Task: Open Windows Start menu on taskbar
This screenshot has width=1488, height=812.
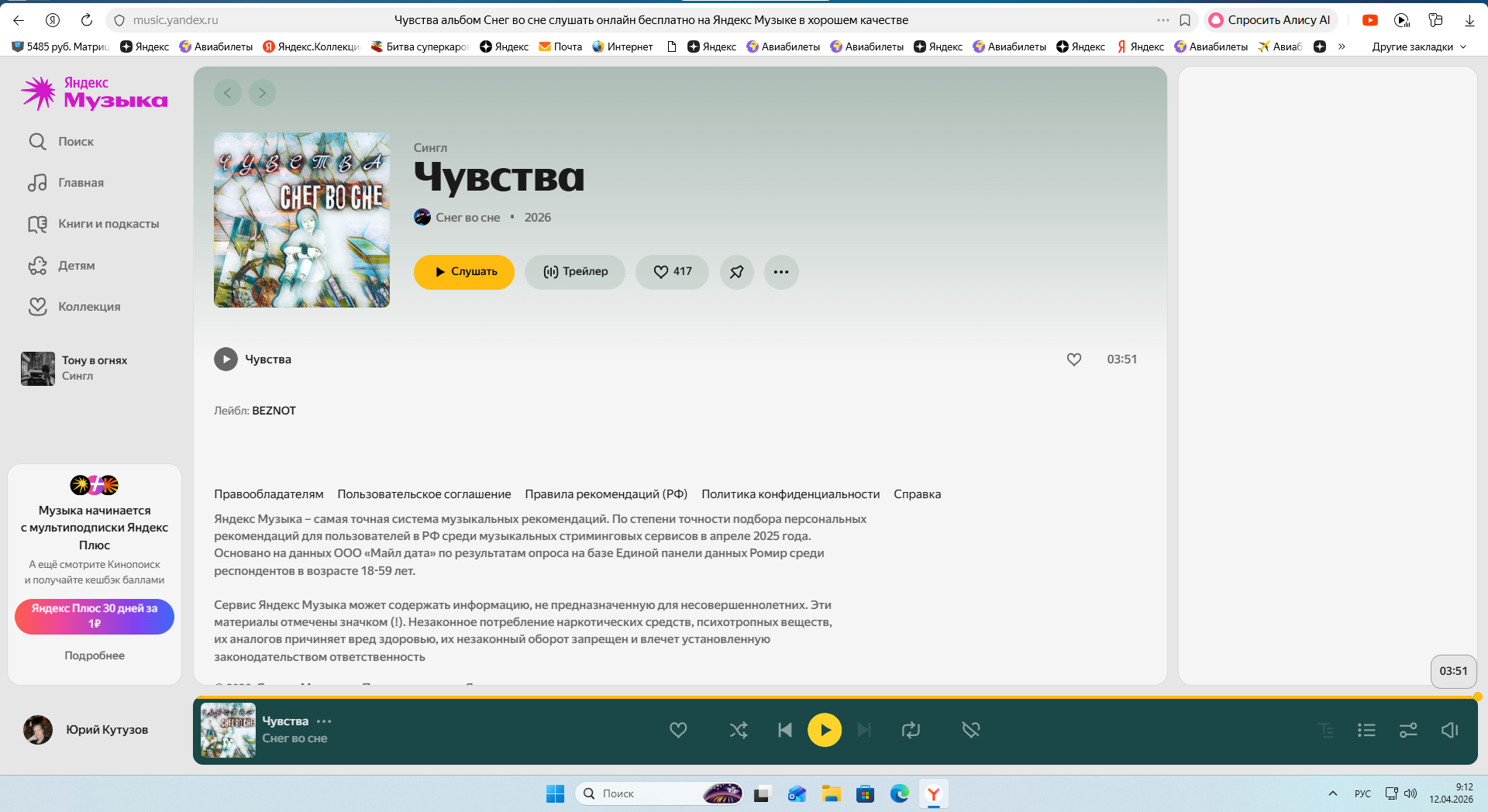Action: click(x=555, y=793)
